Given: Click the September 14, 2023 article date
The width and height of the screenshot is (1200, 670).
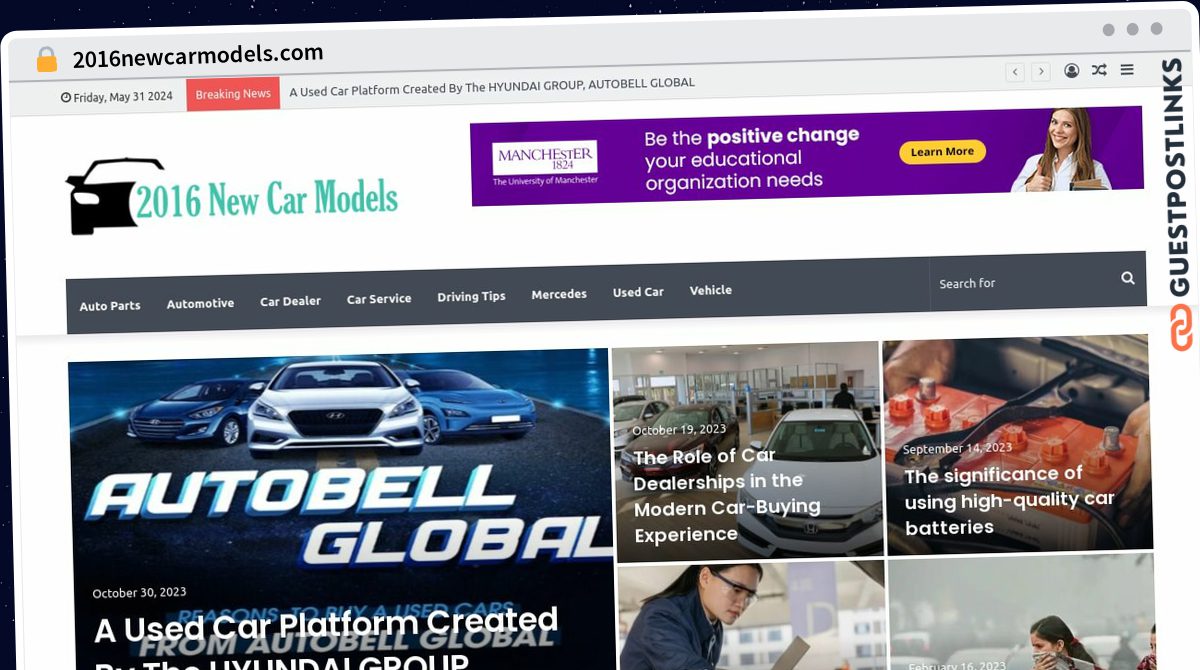Looking at the screenshot, I should point(958,449).
